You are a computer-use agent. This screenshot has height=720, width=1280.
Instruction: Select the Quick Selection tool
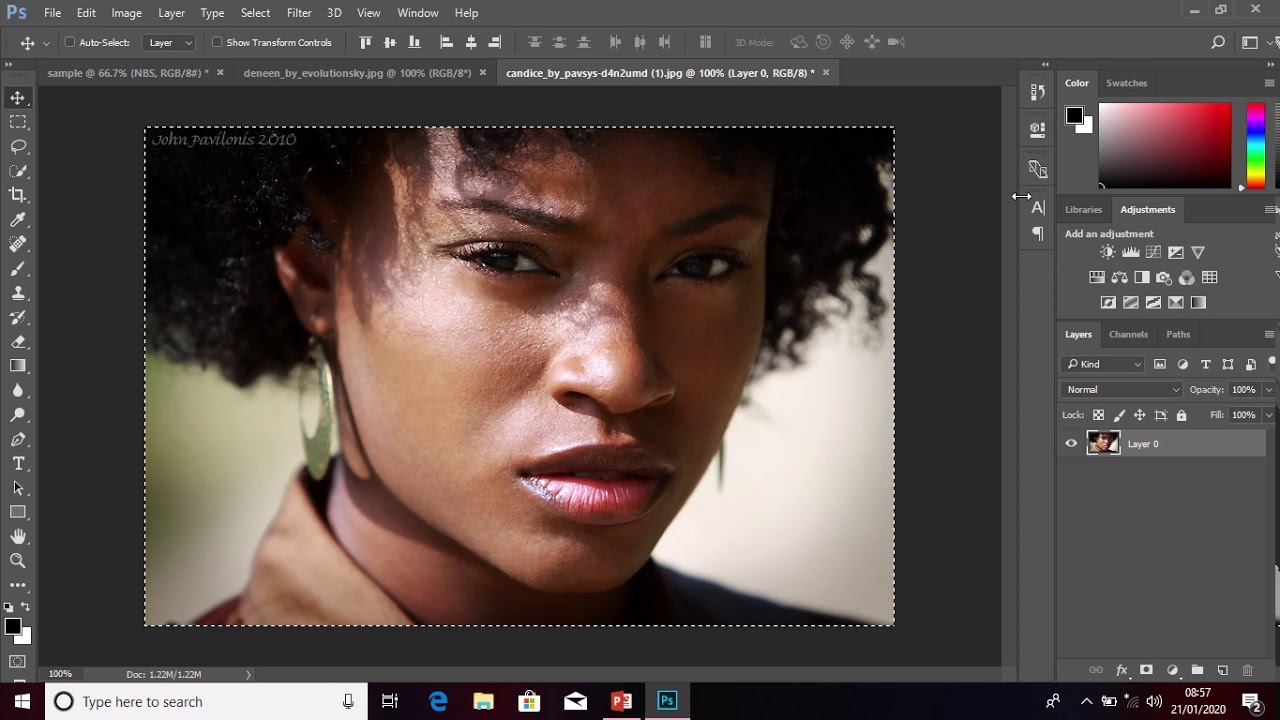18,171
